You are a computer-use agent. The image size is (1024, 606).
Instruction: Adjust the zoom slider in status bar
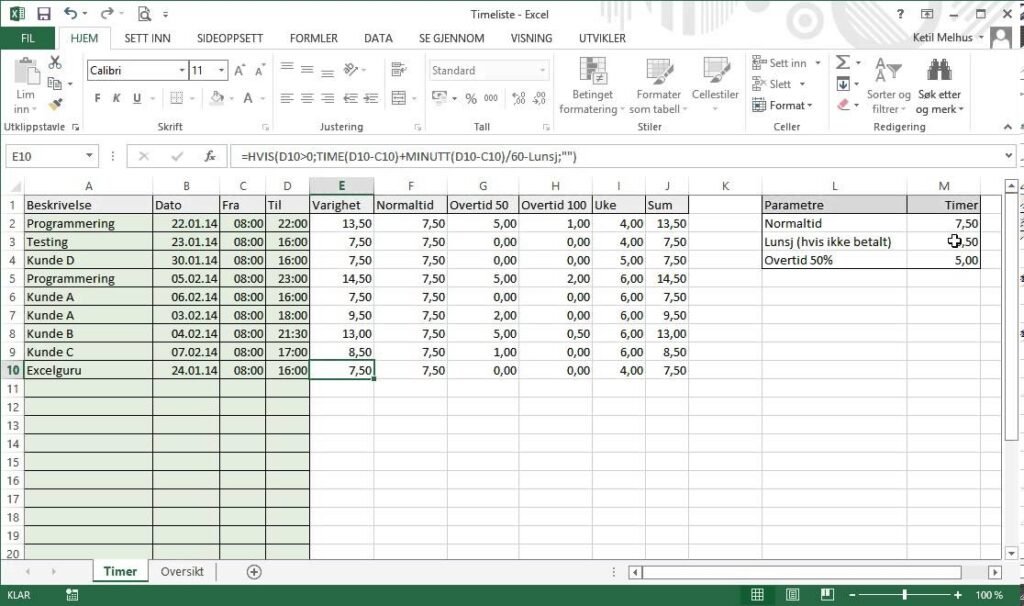(905, 595)
